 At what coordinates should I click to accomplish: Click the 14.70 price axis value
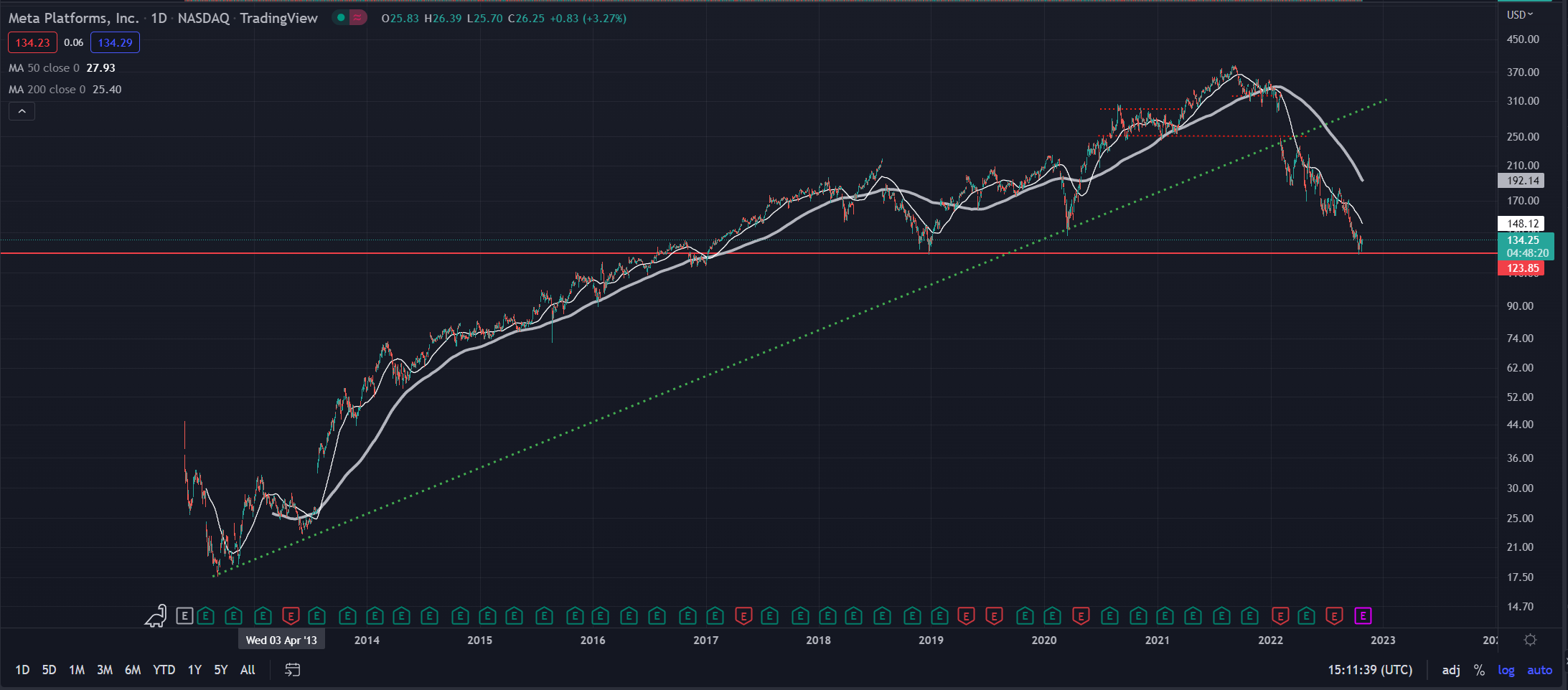(x=1520, y=607)
